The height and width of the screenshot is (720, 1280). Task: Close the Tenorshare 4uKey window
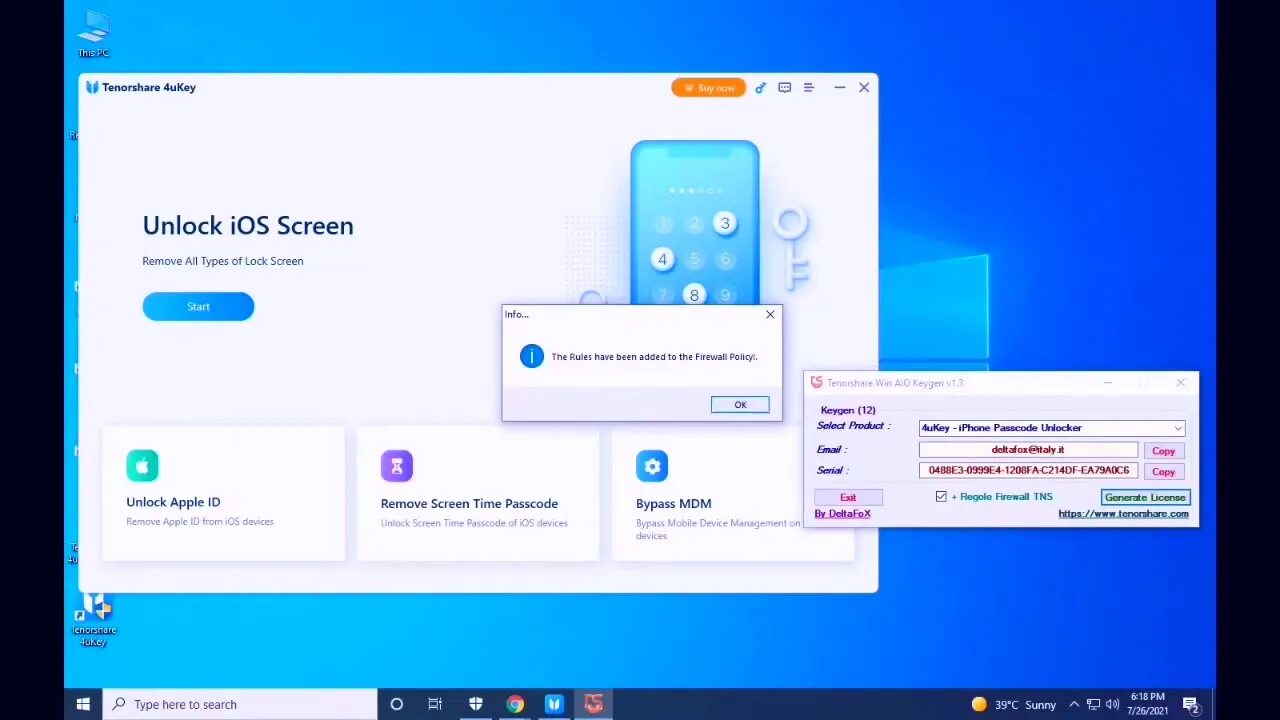(864, 88)
